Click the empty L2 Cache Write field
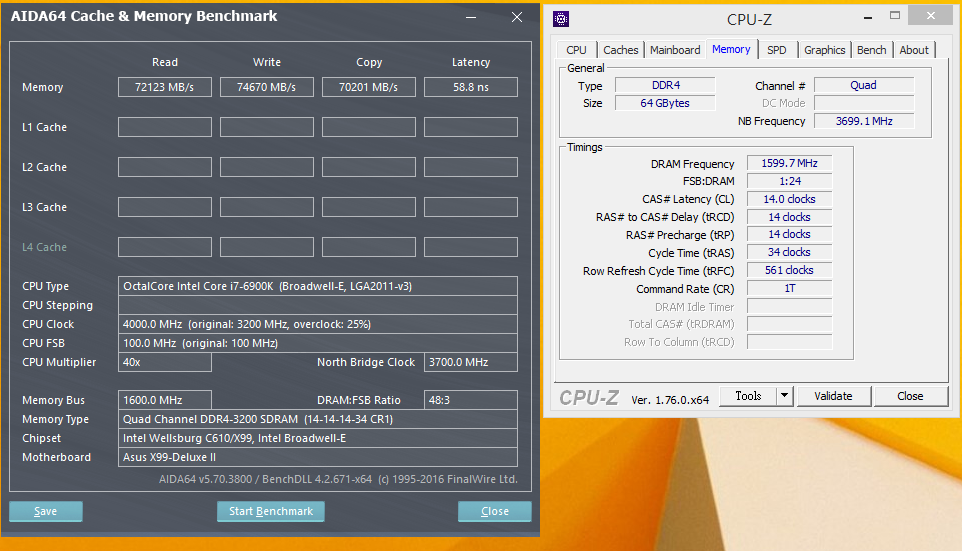 [266, 167]
